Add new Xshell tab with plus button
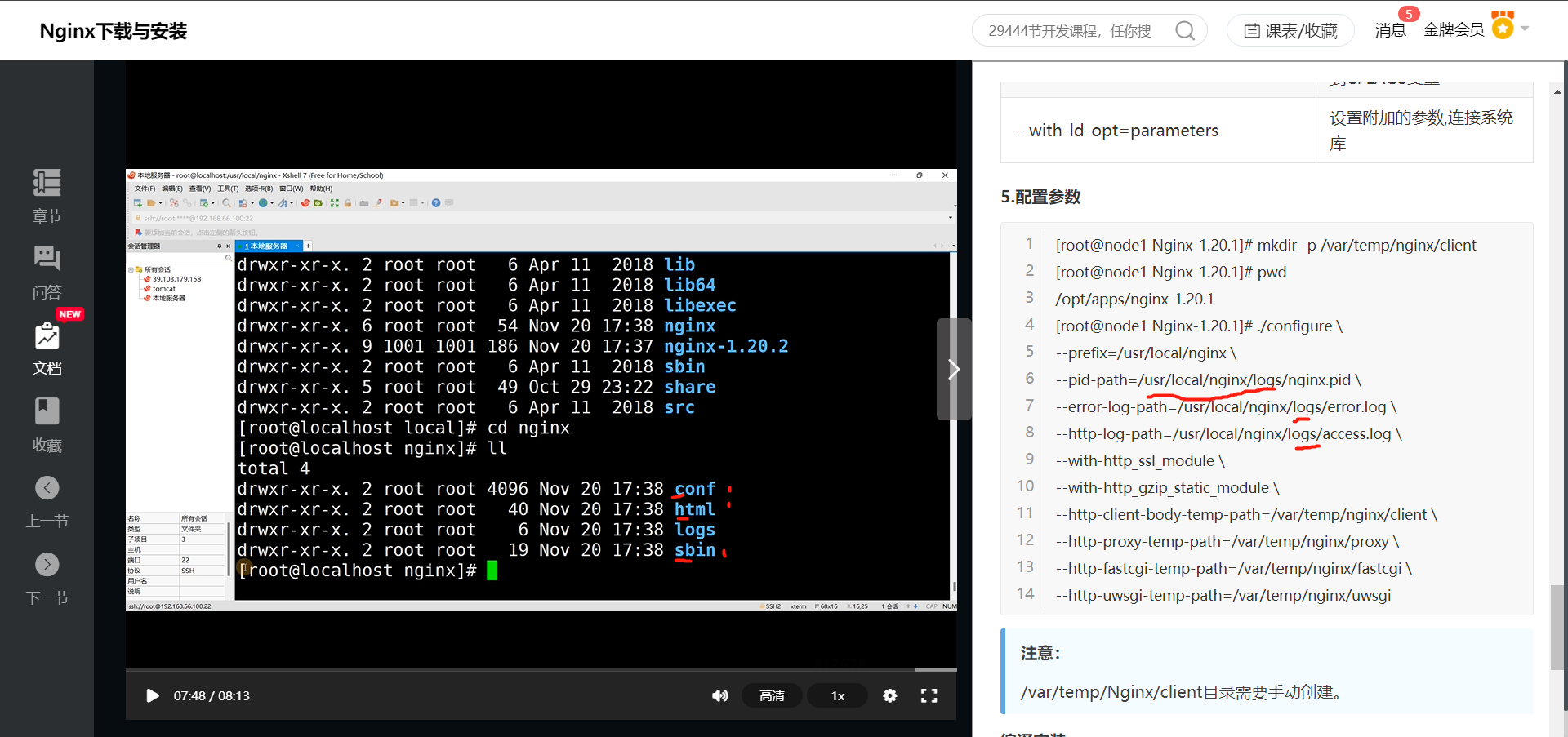The height and width of the screenshot is (737, 1568). click(308, 246)
